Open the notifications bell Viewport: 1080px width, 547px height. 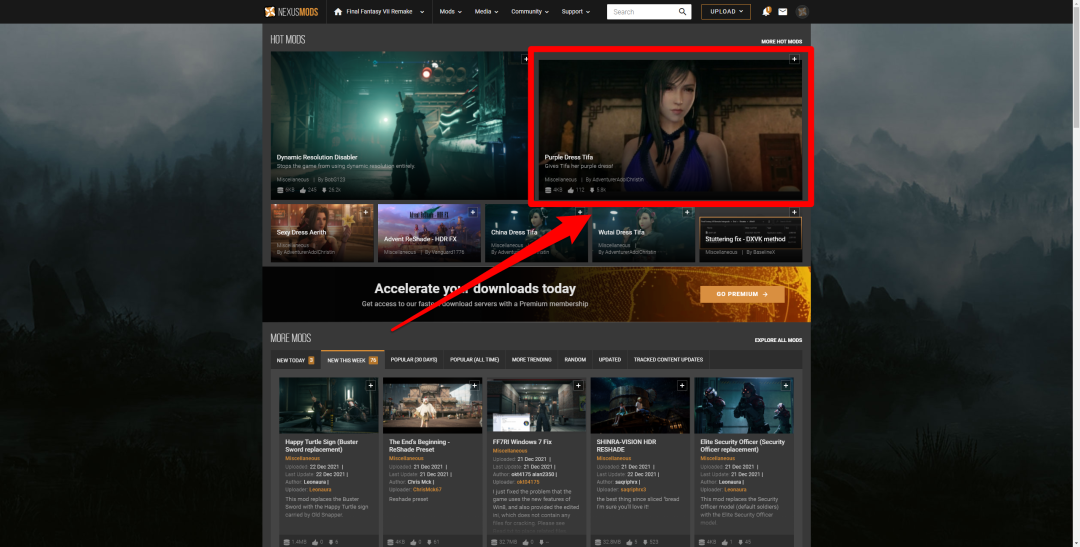pyautogui.click(x=766, y=12)
